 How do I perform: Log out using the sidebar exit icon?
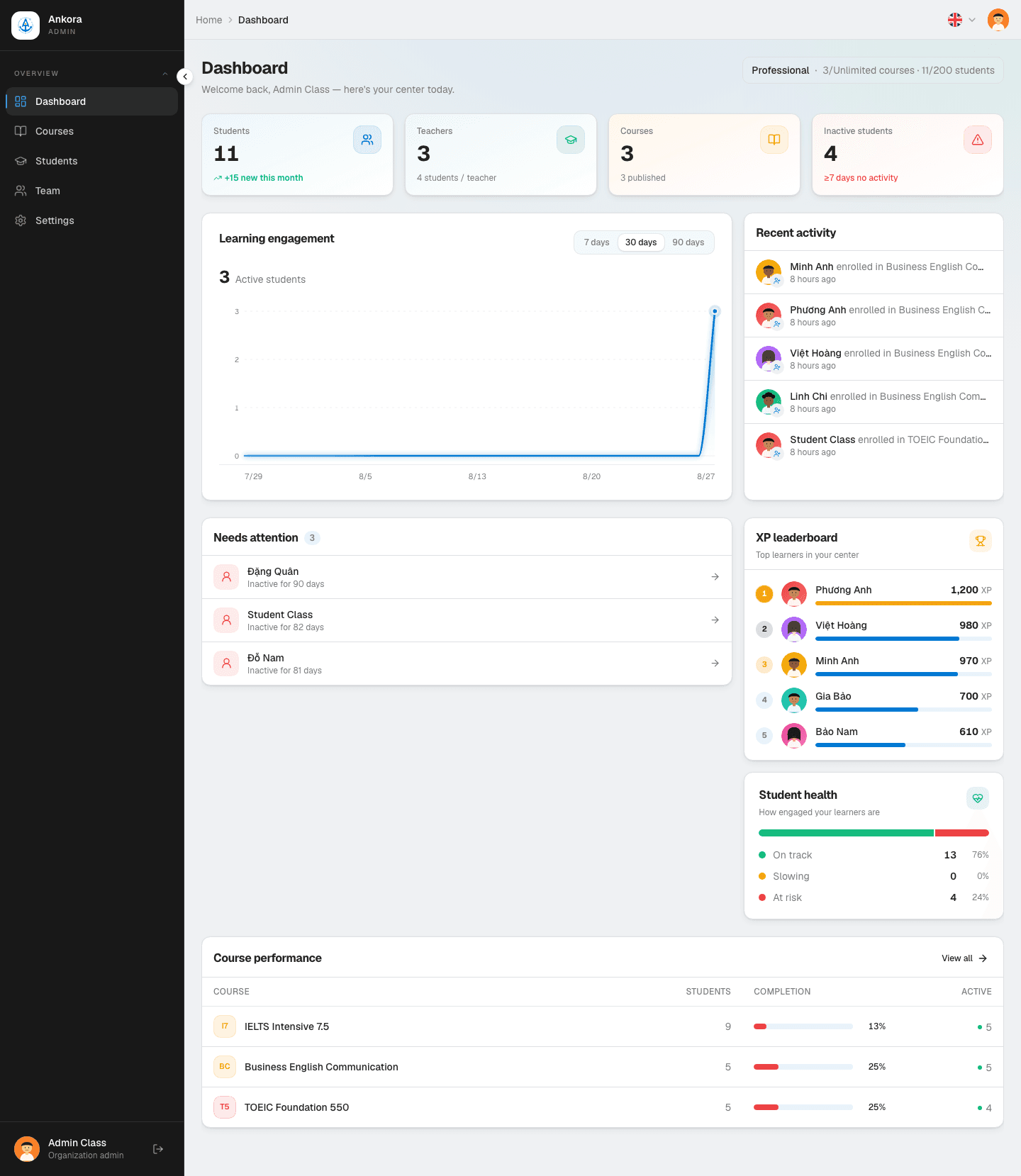tap(158, 1149)
